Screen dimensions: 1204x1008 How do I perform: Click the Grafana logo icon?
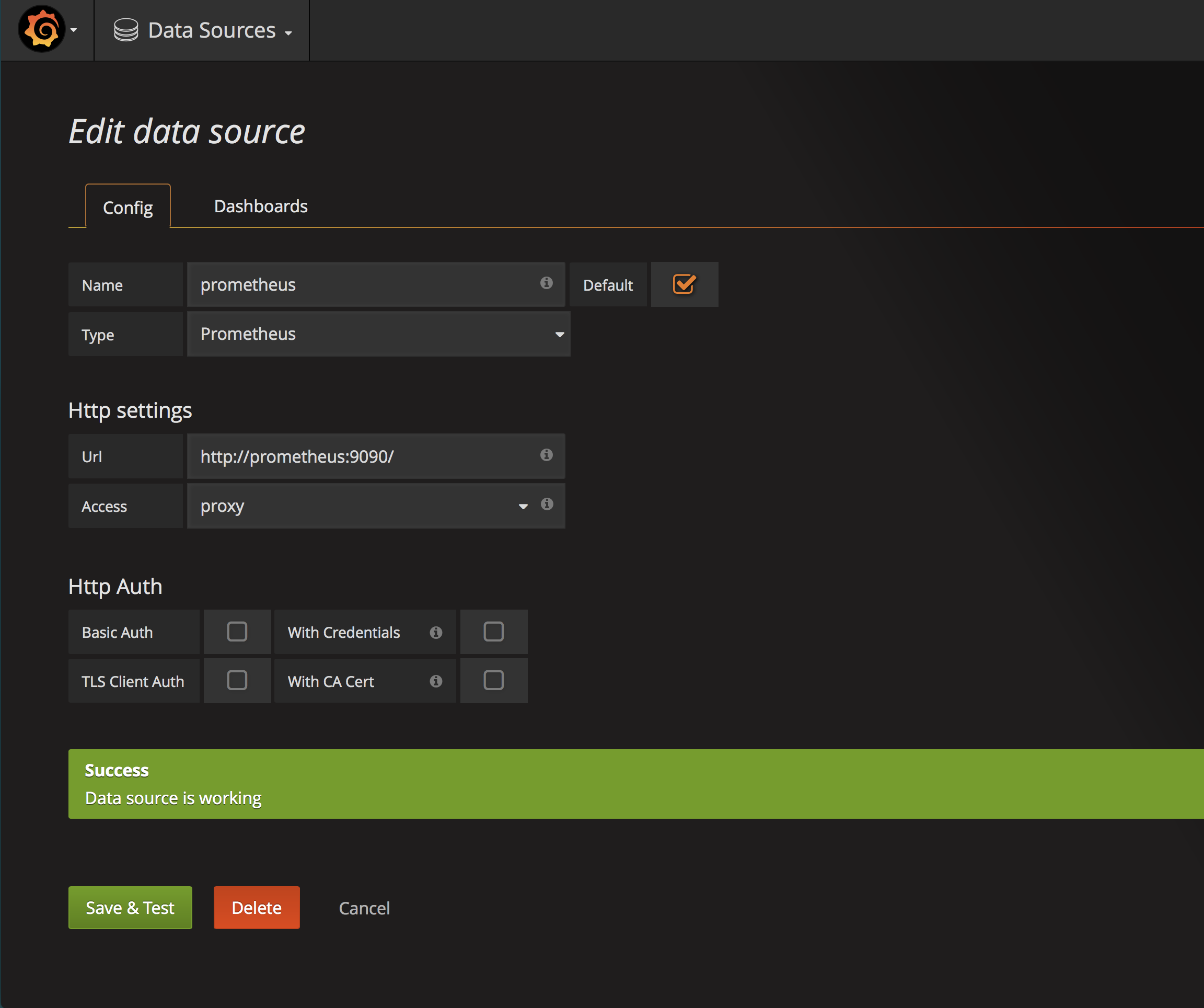point(41,29)
